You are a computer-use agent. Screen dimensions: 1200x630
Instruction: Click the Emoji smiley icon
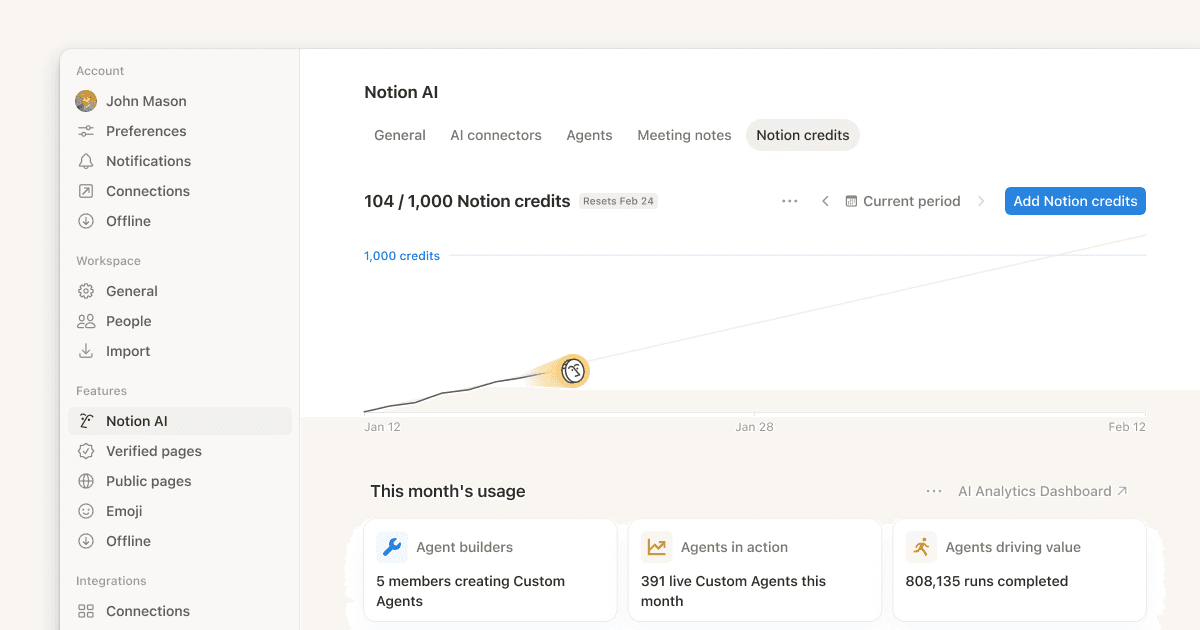(x=86, y=511)
